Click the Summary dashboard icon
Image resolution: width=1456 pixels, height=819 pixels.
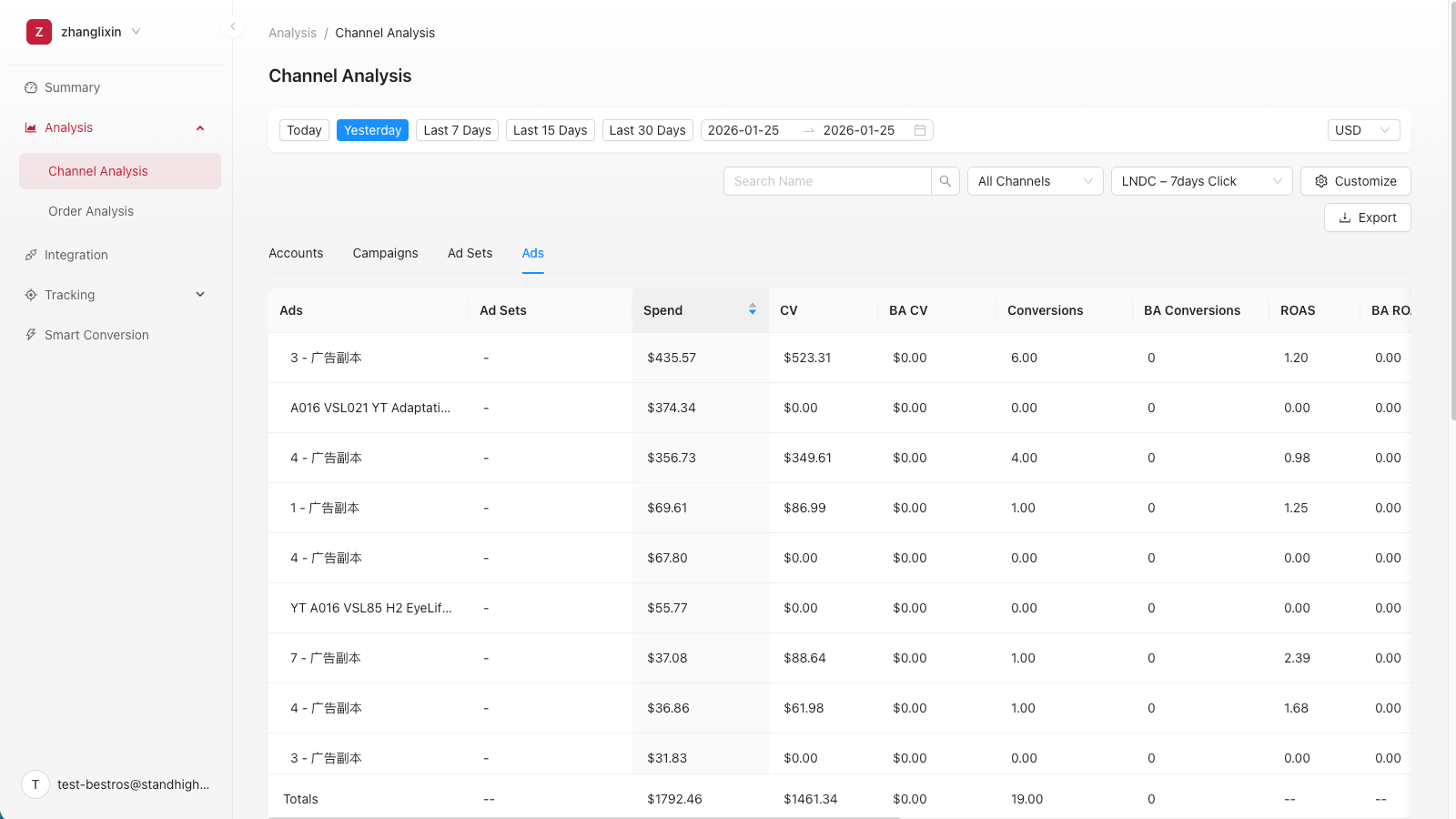point(31,87)
